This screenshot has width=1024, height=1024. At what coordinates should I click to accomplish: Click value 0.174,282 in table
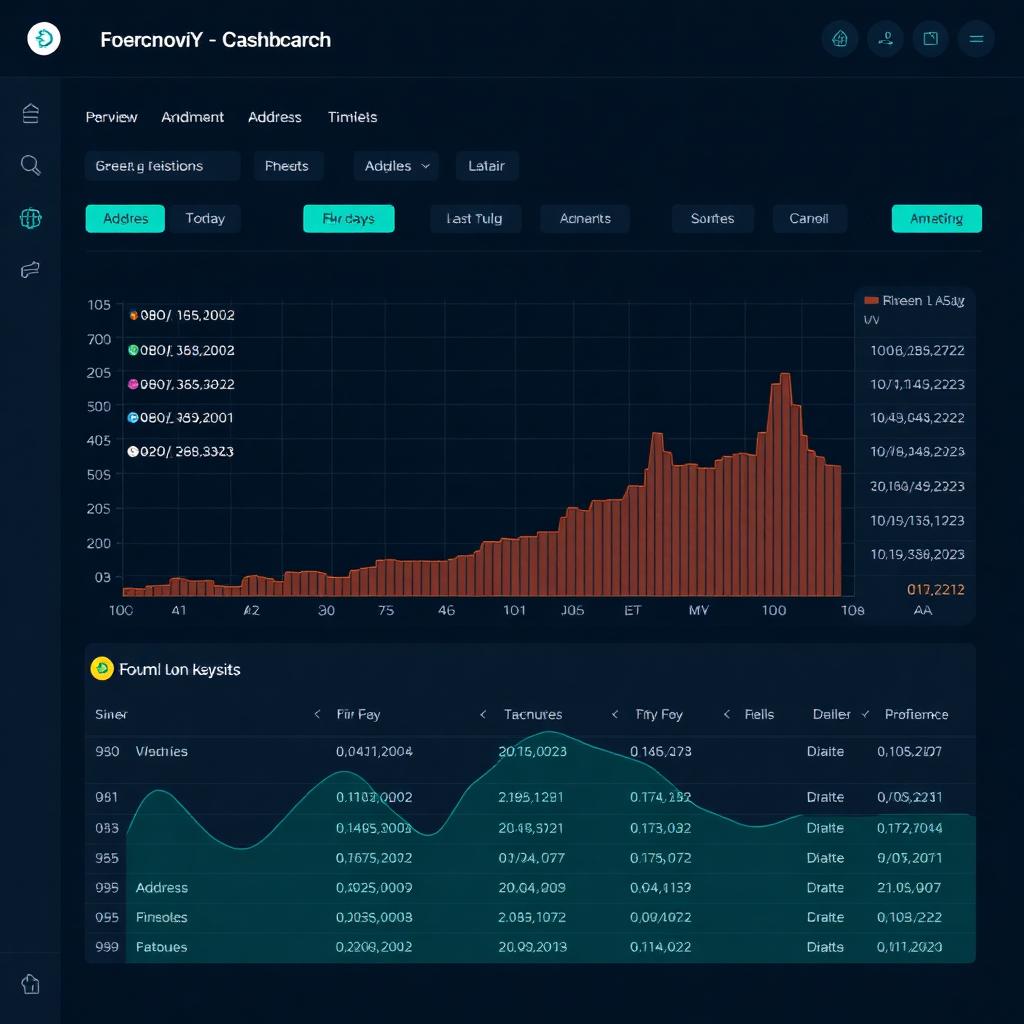click(661, 797)
